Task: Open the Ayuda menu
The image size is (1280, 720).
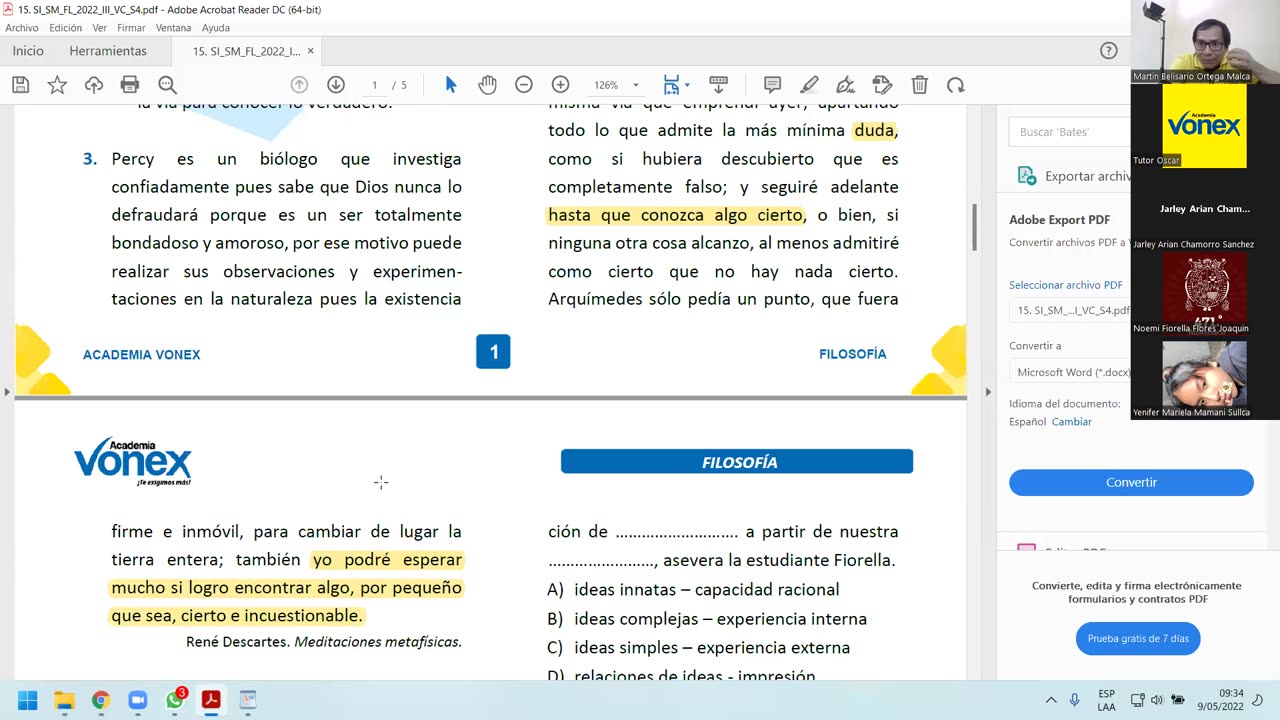Action: [215, 28]
